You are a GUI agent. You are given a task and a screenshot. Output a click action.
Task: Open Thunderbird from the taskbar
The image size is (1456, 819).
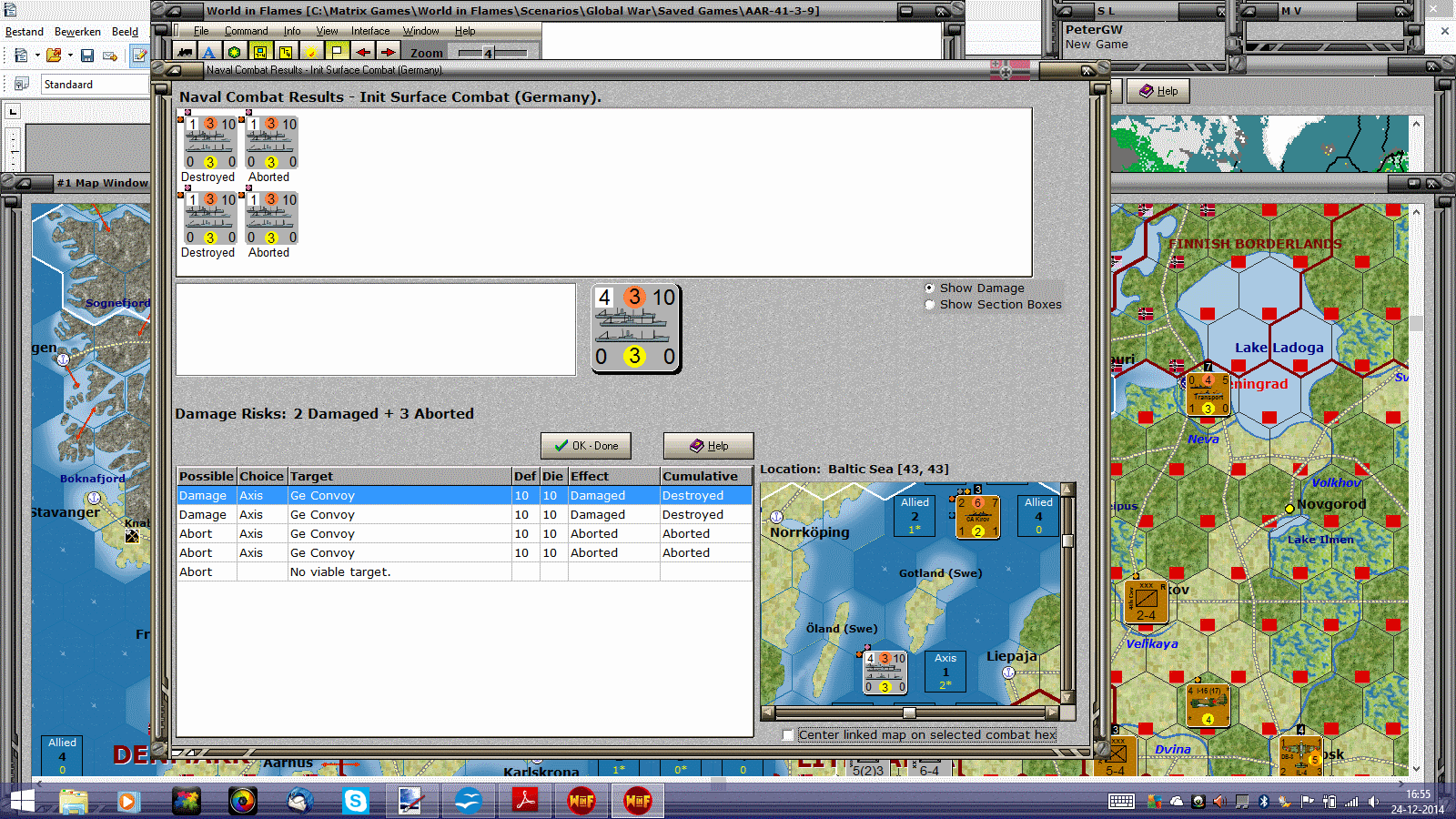tap(299, 802)
